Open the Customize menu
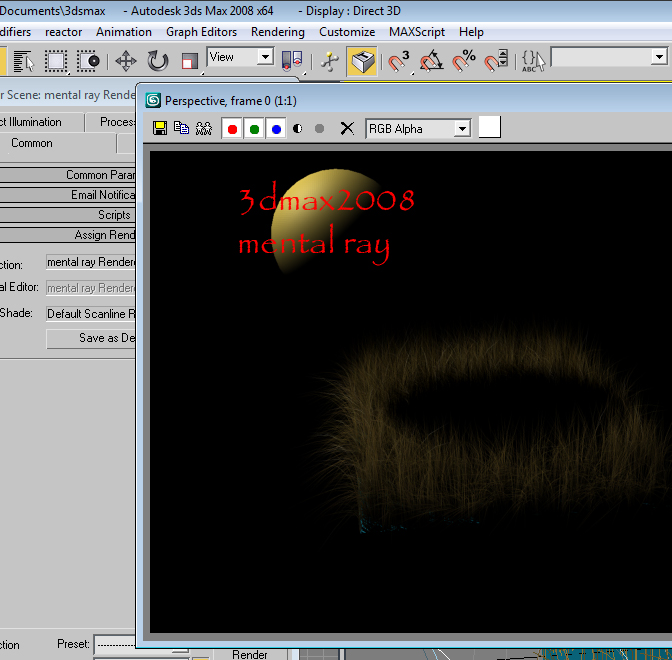The width and height of the screenshot is (672, 660). (347, 32)
